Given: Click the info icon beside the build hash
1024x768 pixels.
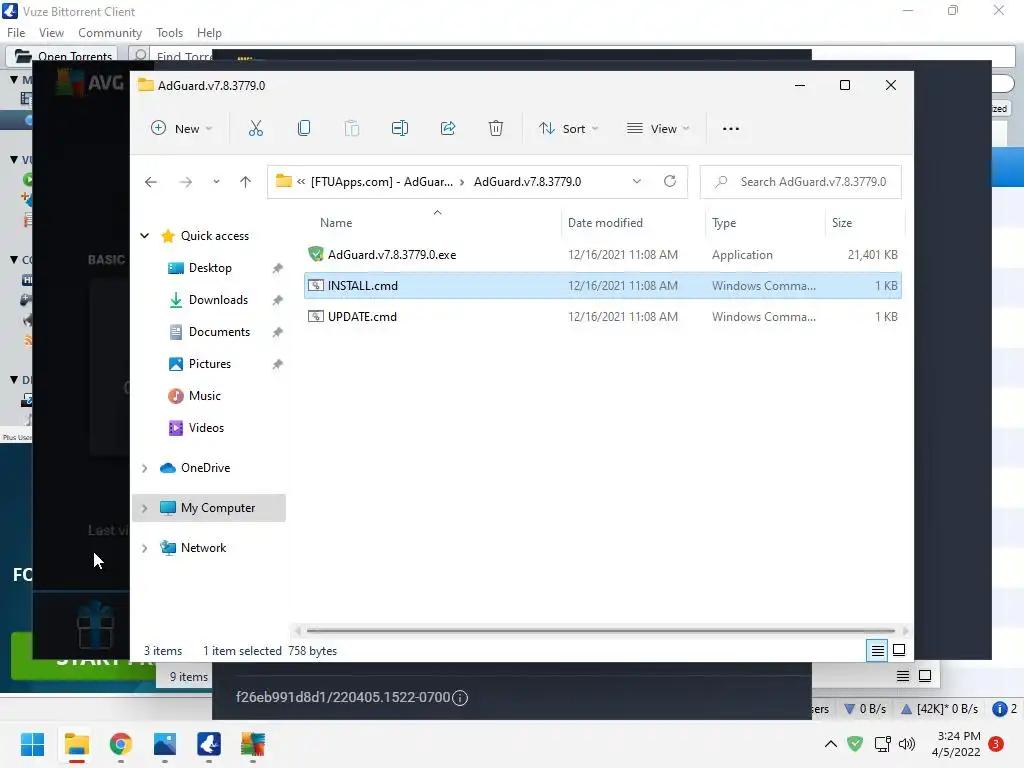Looking at the screenshot, I should click(460, 698).
